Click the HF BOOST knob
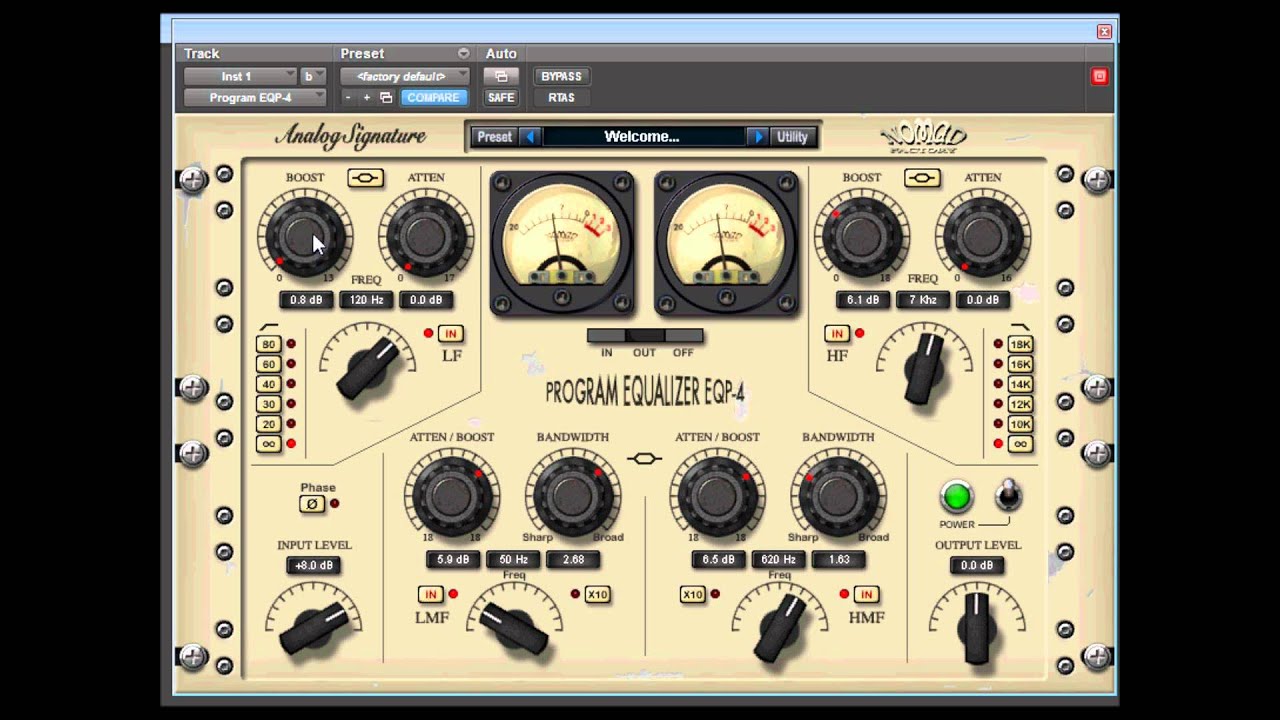The width and height of the screenshot is (1280, 720). click(860, 237)
